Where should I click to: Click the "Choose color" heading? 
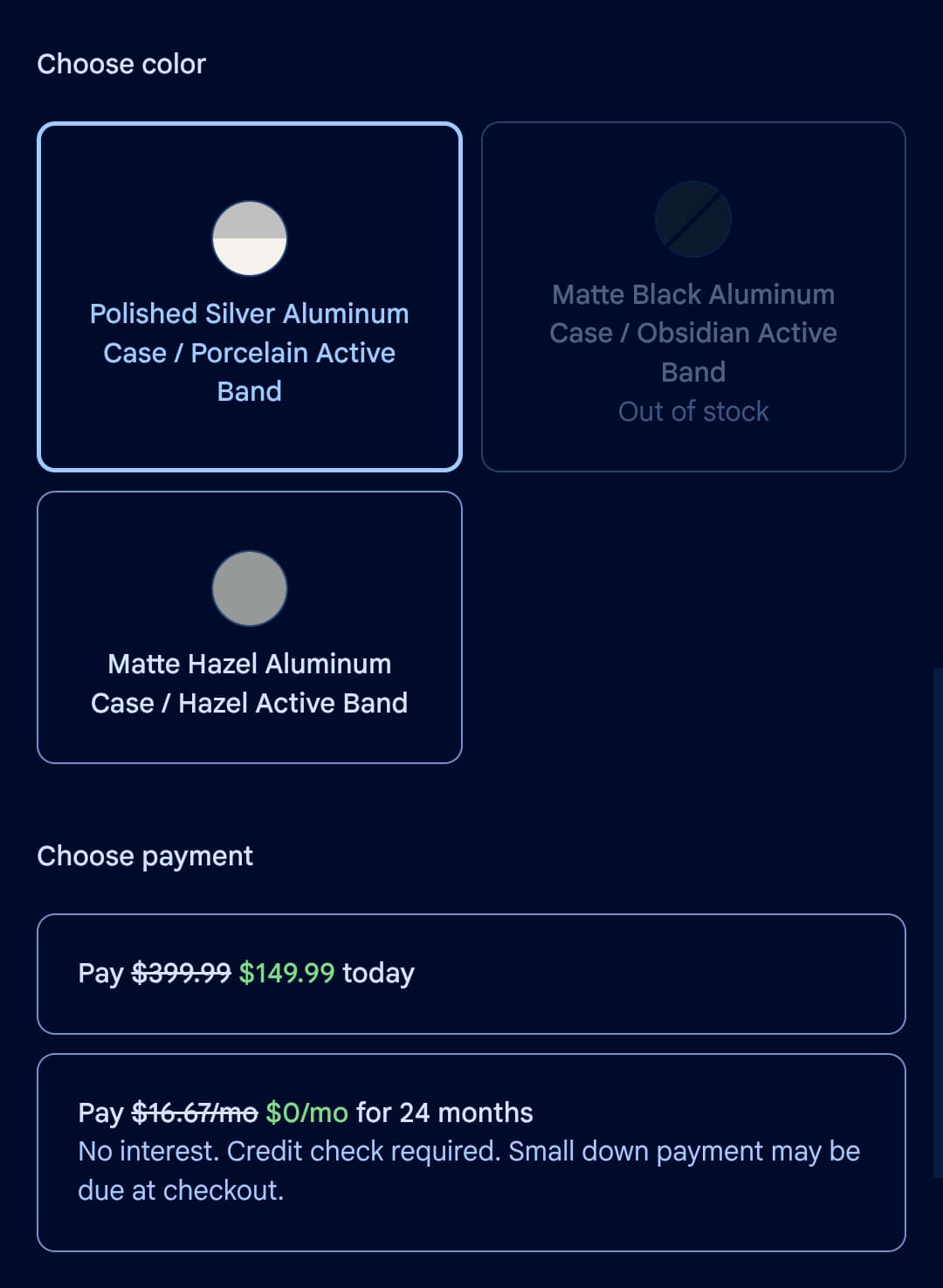121,64
